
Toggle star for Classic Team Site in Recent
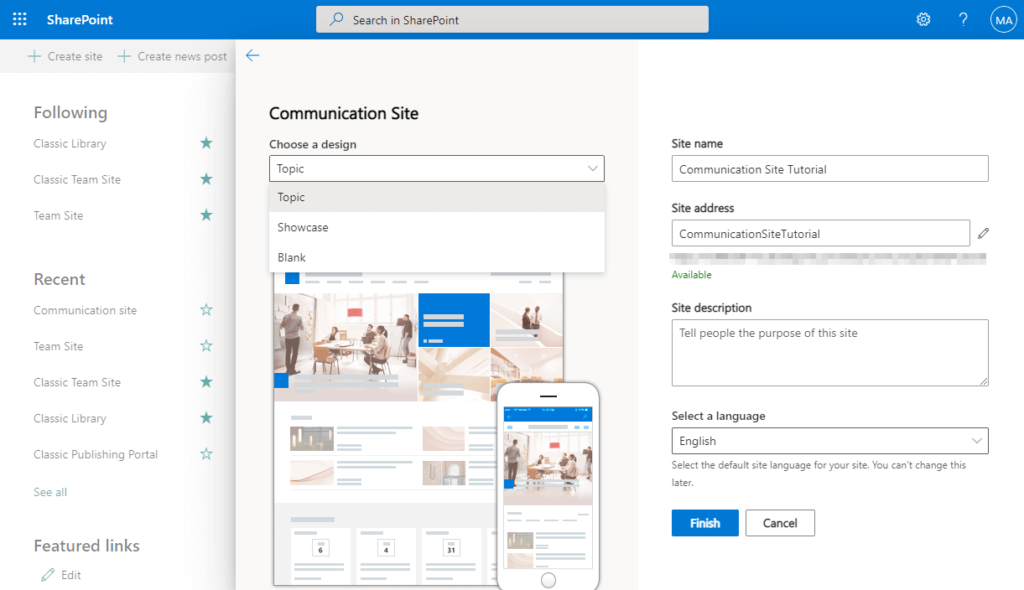point(206,382)
